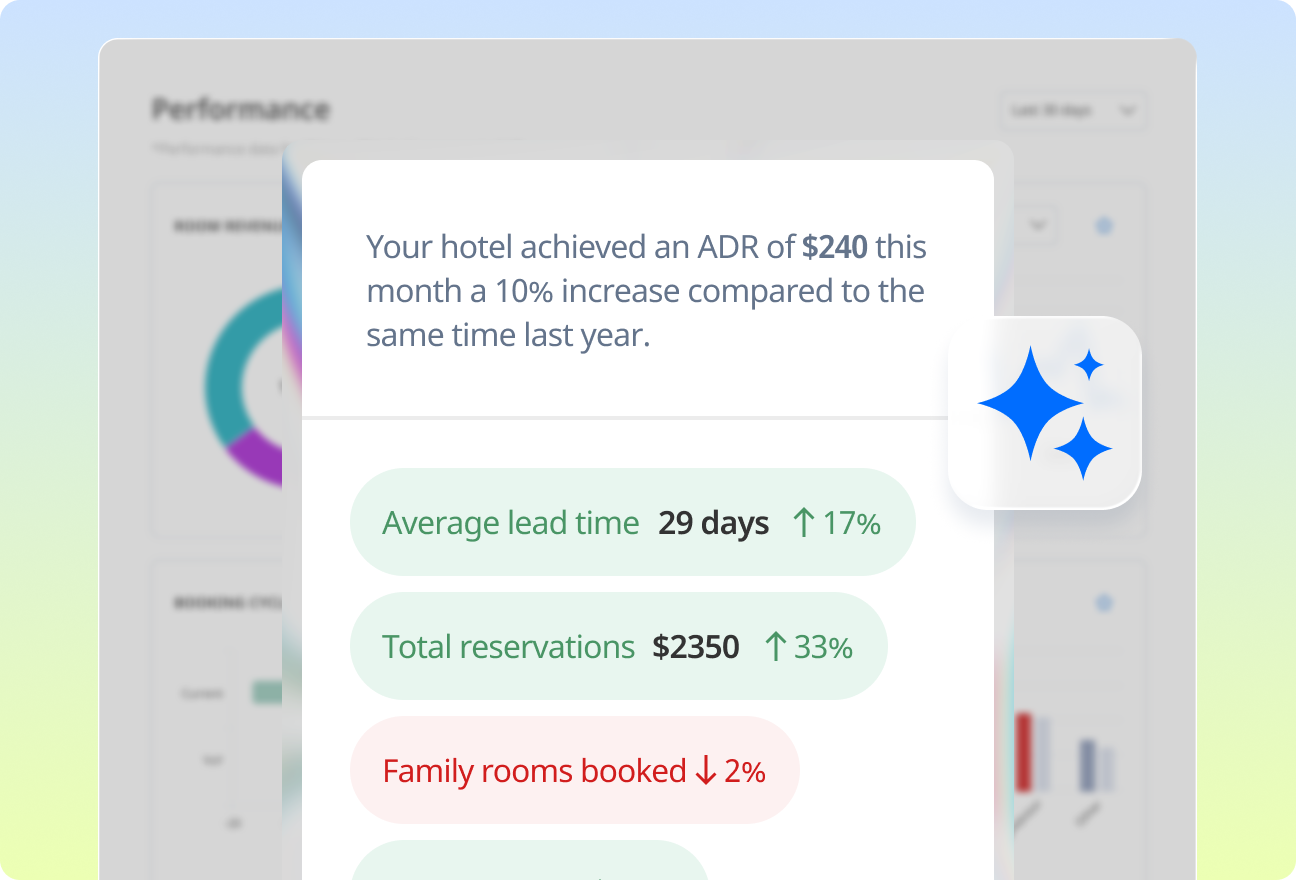
Task: Click the blue settings icon on the revenue card
Action: point(1104,226)
